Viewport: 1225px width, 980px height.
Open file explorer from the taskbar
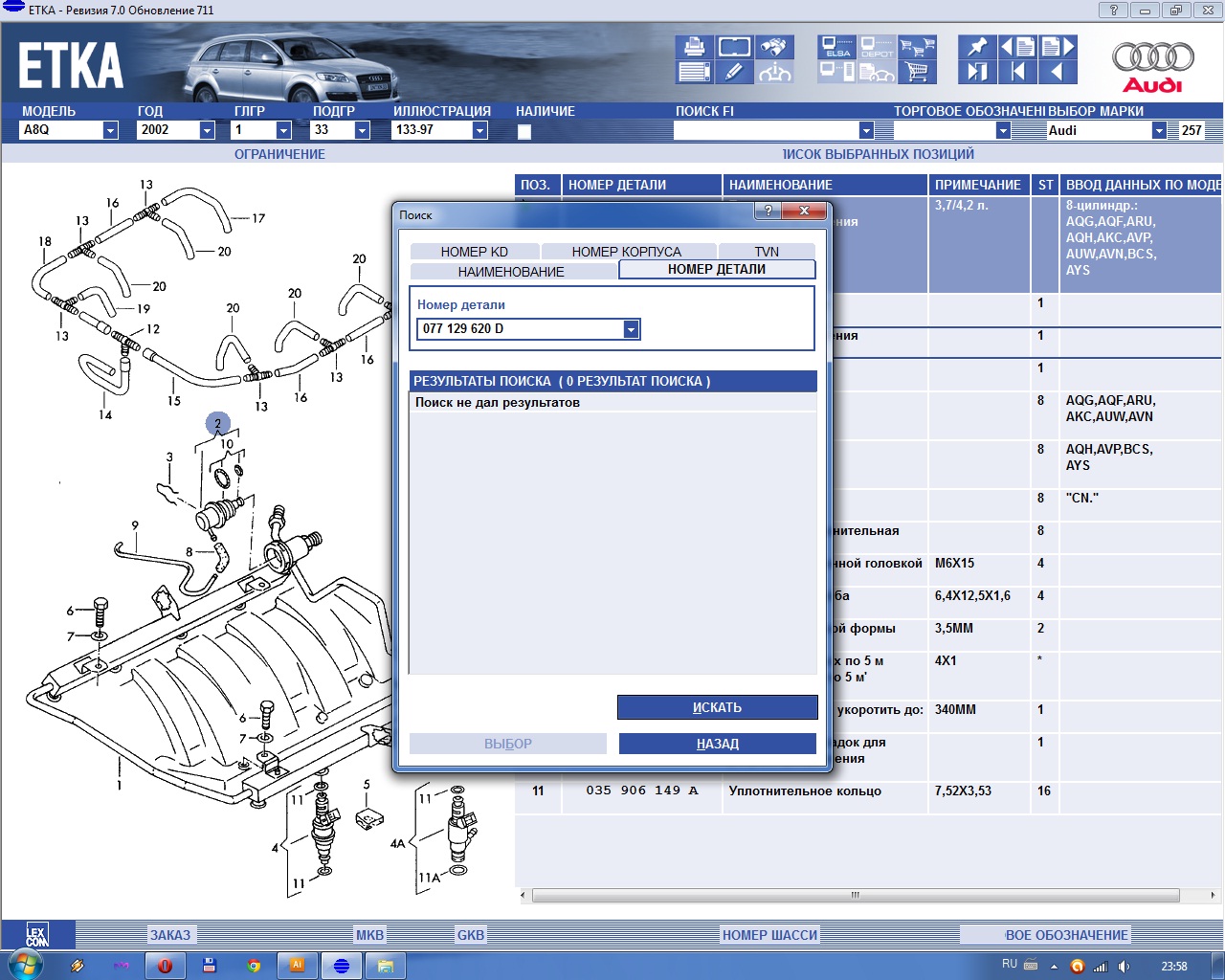point(386,966)
